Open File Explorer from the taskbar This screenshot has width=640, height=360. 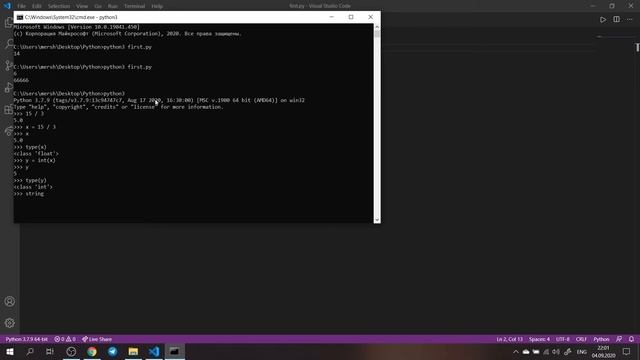(x=133, y=351)
